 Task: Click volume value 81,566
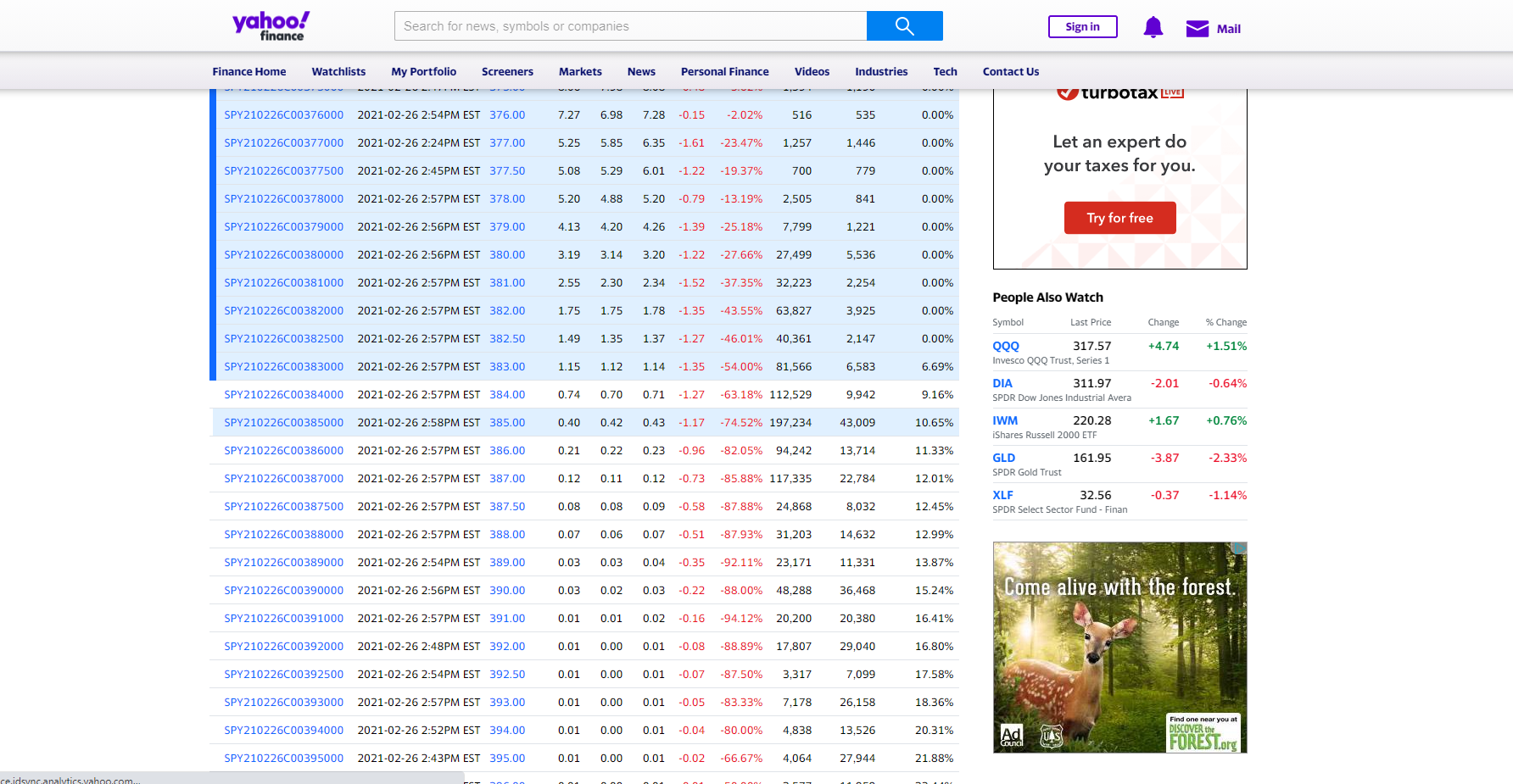[794, 367]
